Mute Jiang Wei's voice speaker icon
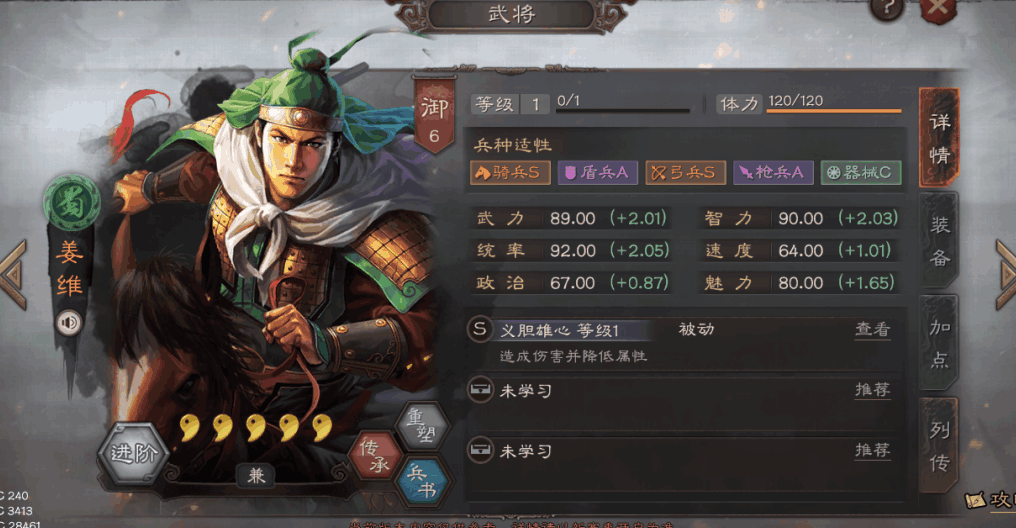The image size is (1016, 528). pos(69,323)
